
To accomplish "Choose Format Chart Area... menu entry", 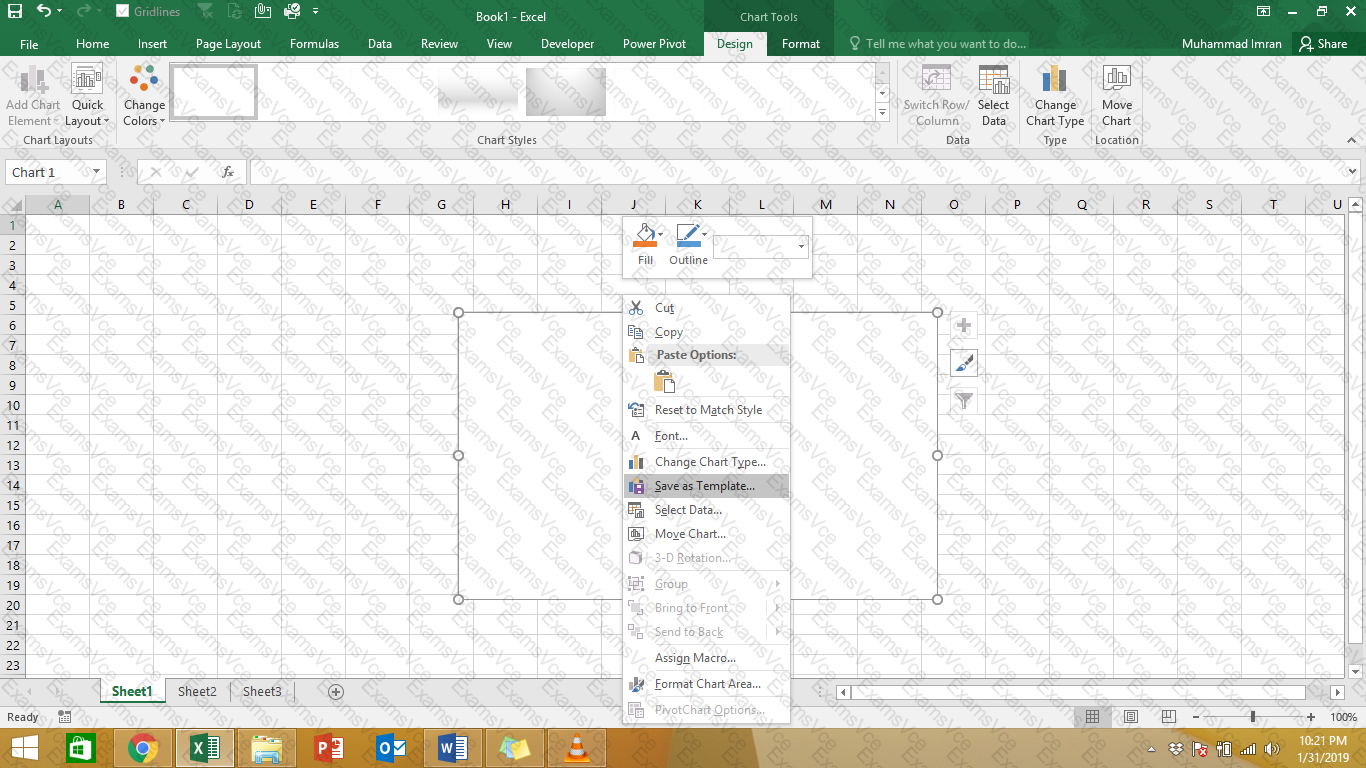I will pyautogui.click(x=707, y=684).
